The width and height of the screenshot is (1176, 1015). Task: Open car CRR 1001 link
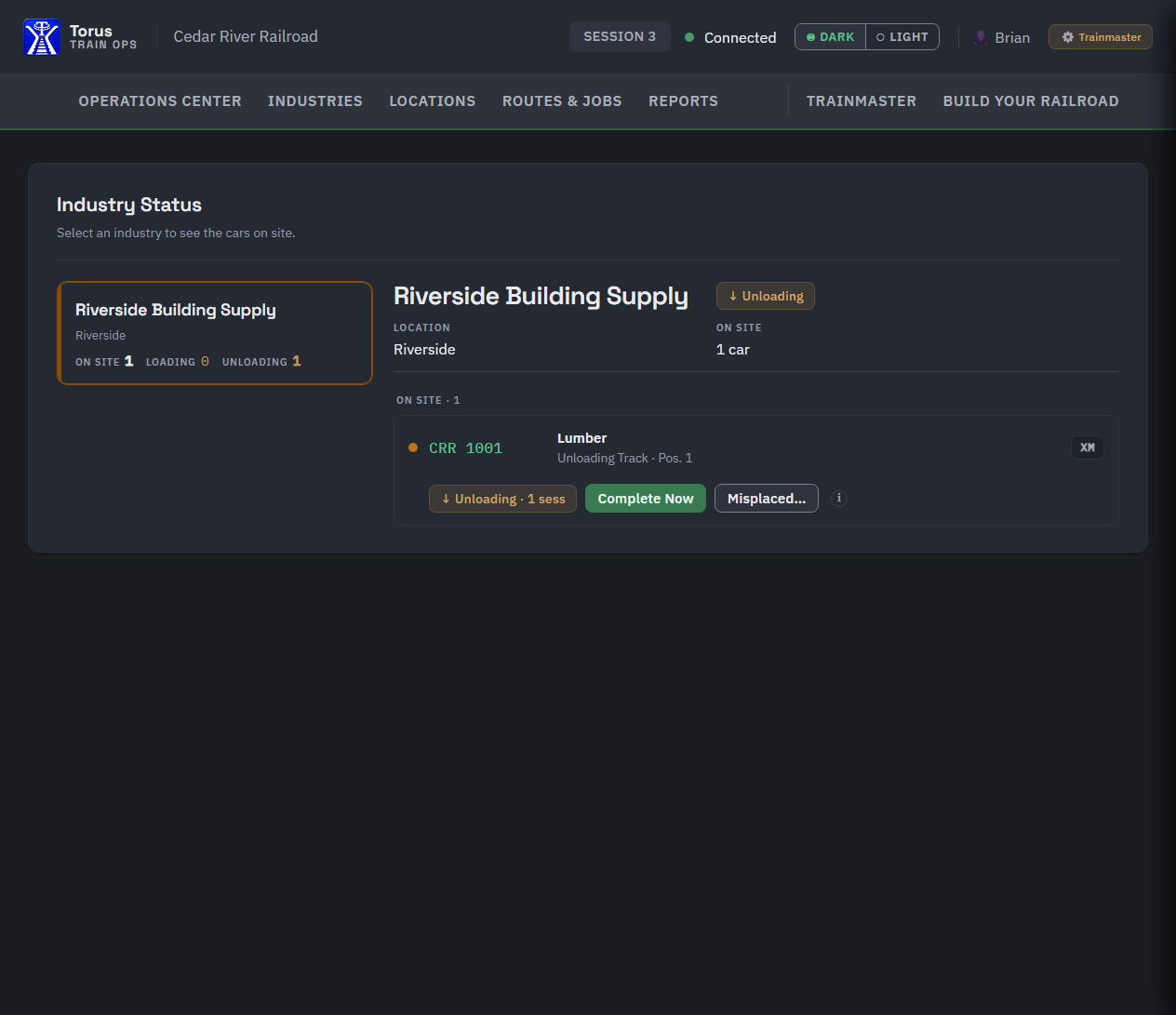pyautogui.click(x=465, y=448)
